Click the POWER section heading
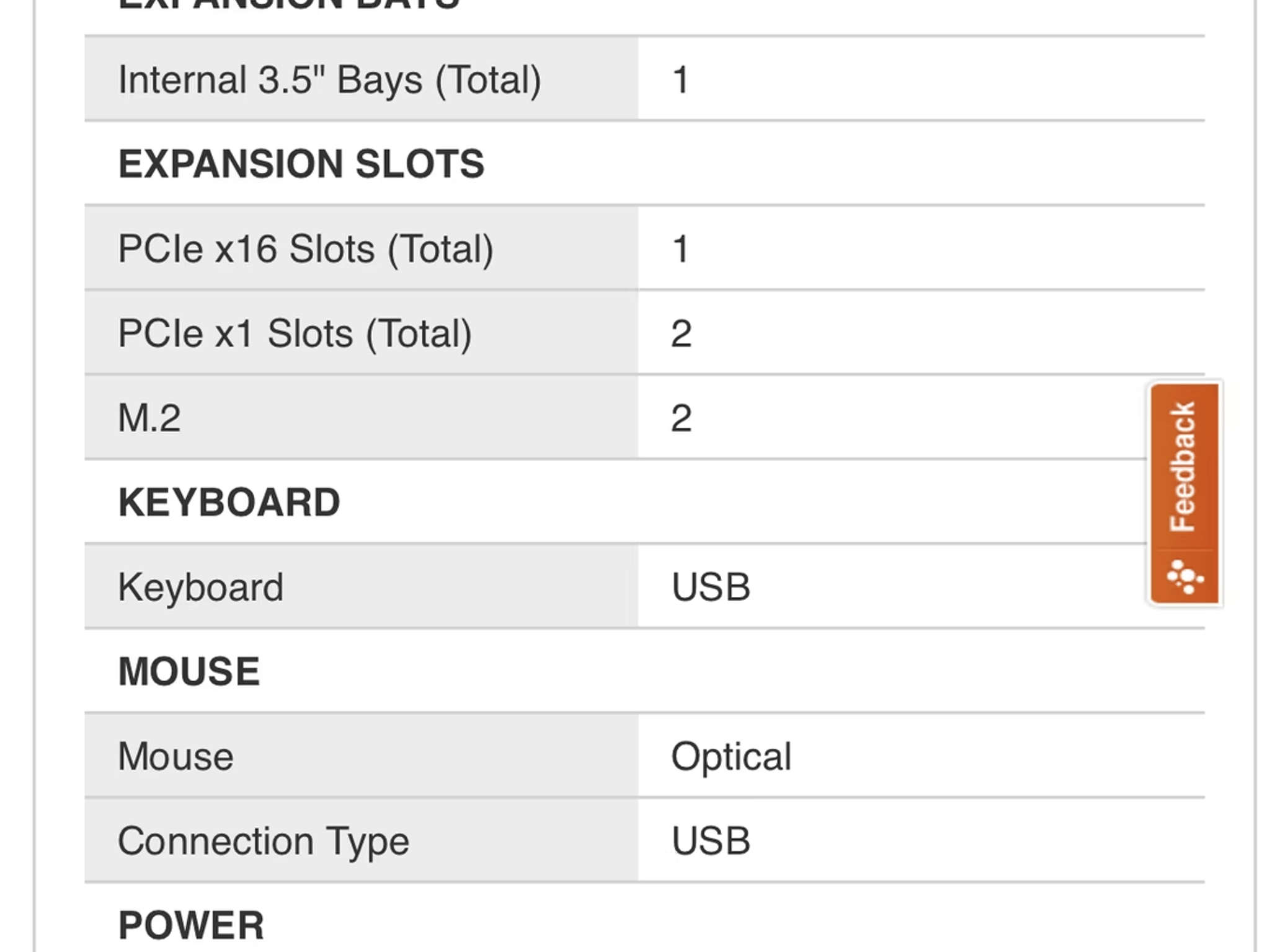The image size is (1270, 952). 191,925
